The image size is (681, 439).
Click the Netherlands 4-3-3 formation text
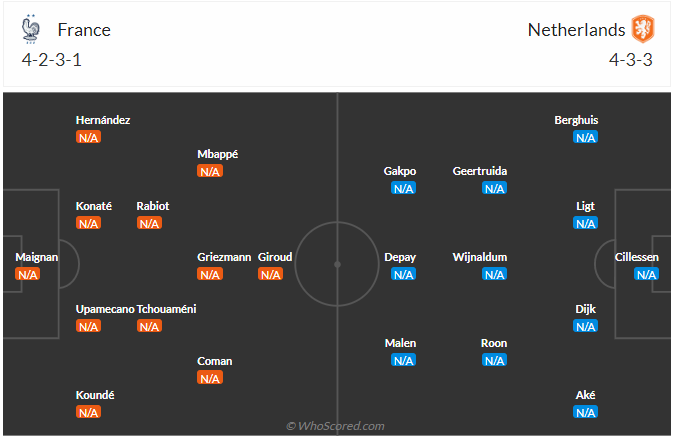(x=631, y=60)
